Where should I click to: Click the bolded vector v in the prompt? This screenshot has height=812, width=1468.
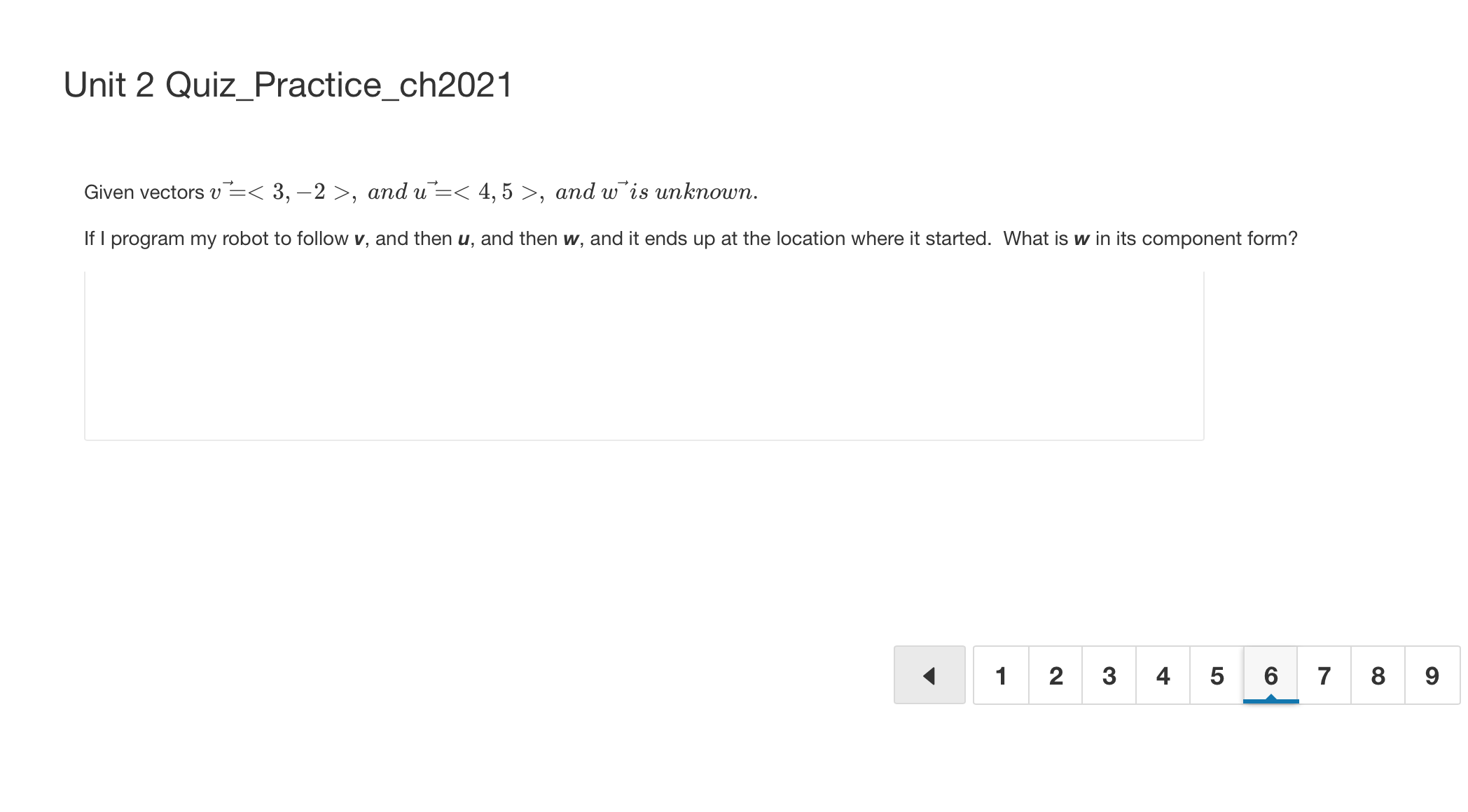pos(359,238)
